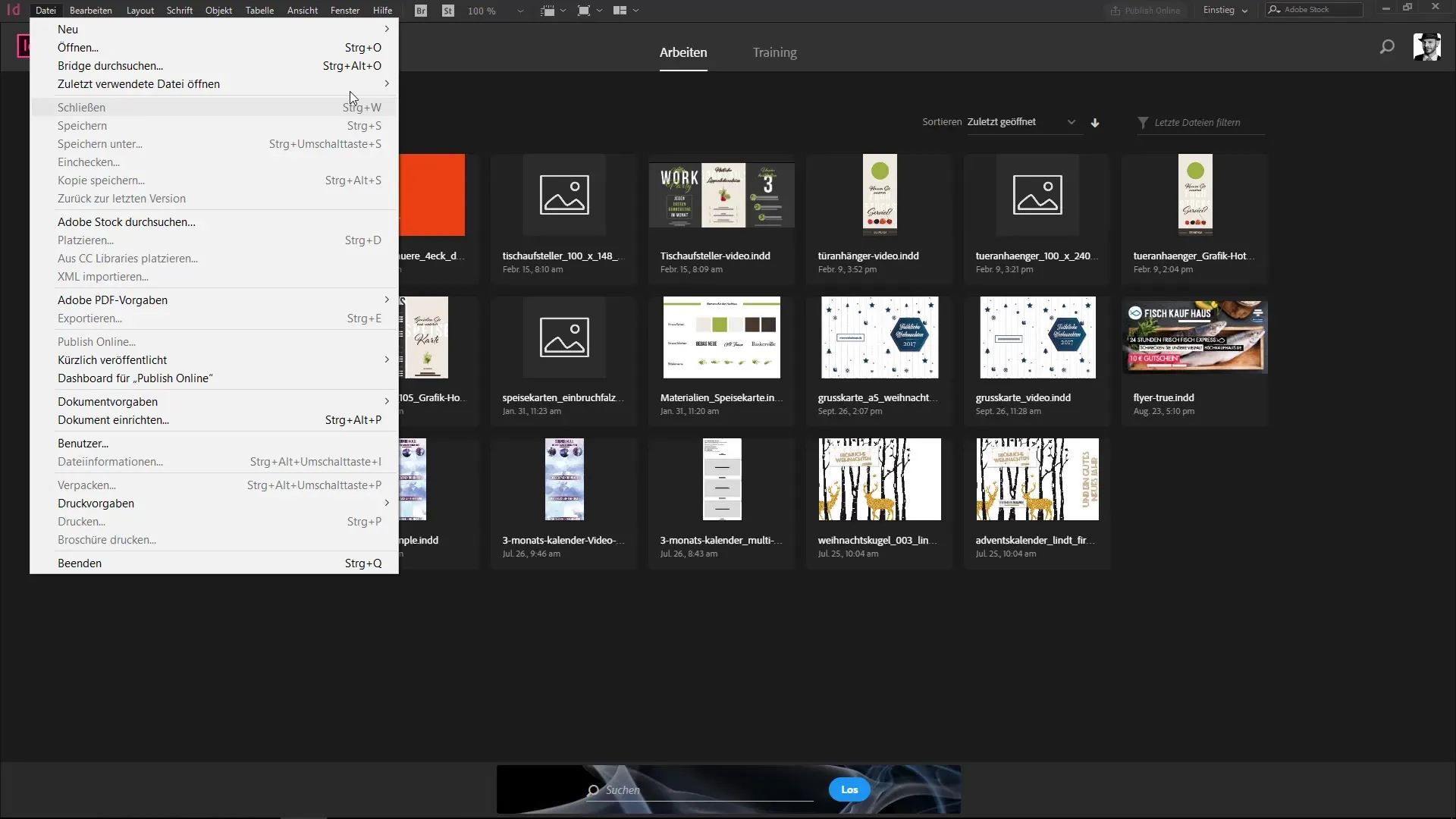Open 3-monats-kalender_multi thumbnail

(721, 479)
